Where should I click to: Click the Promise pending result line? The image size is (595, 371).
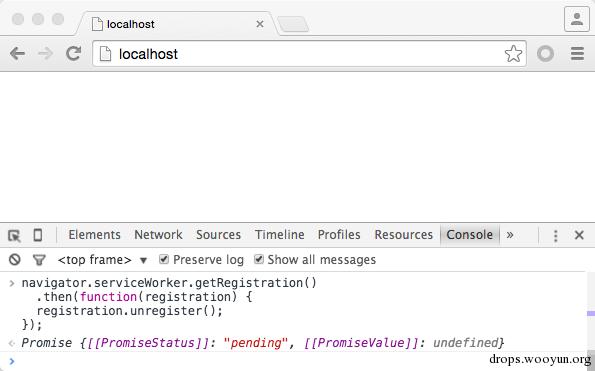263,343
